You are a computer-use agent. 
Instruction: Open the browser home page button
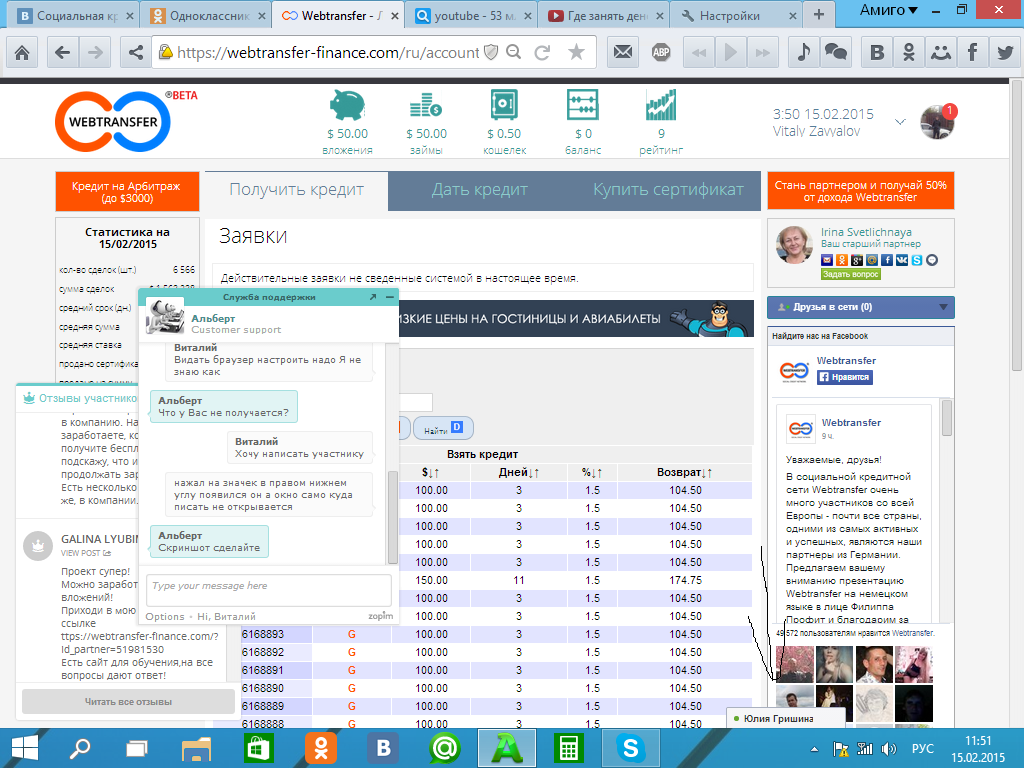[x=22, y=52]
